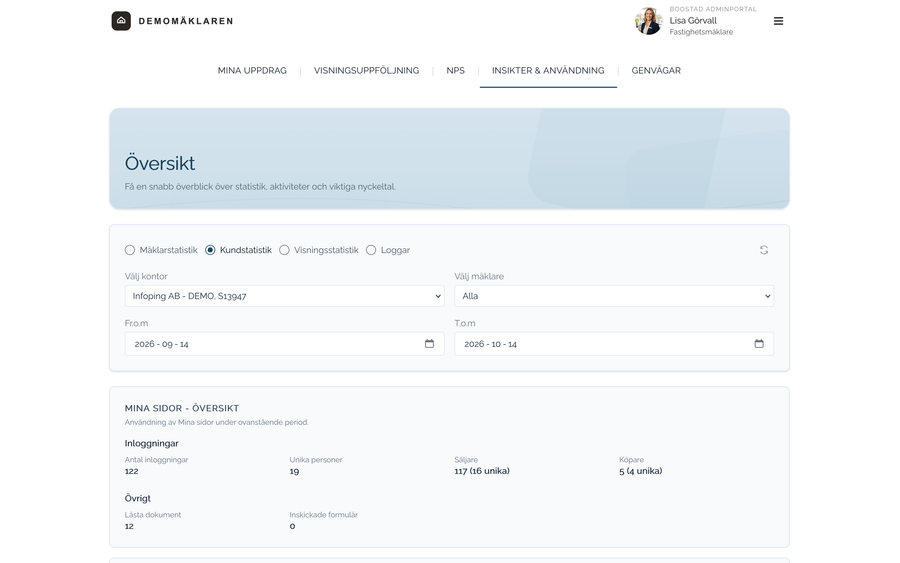Open the From date calendar picker icon
This screenshot has height=563, width=900.
click(429, 343)
